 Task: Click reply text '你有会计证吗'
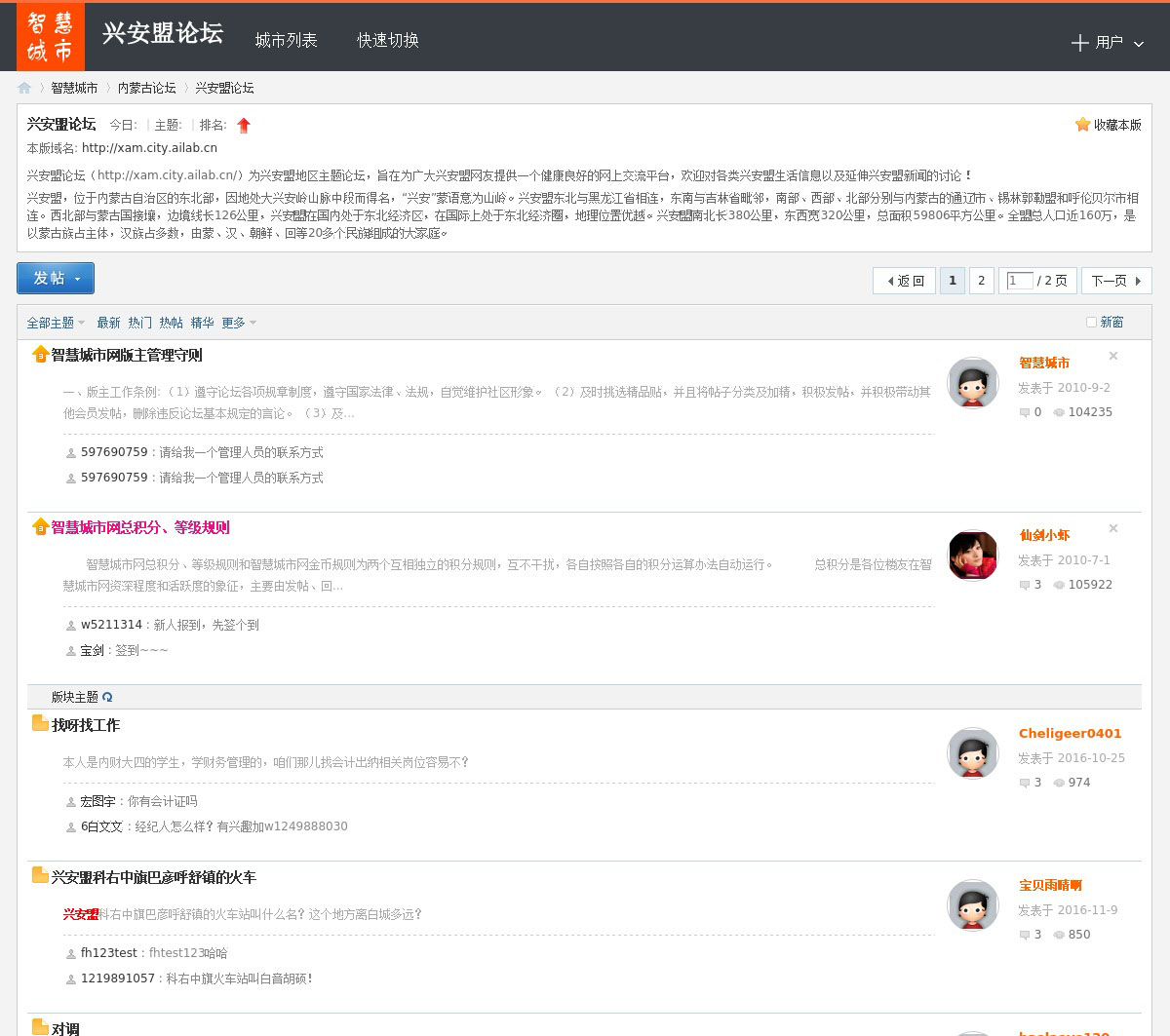(x=163, y=801)
